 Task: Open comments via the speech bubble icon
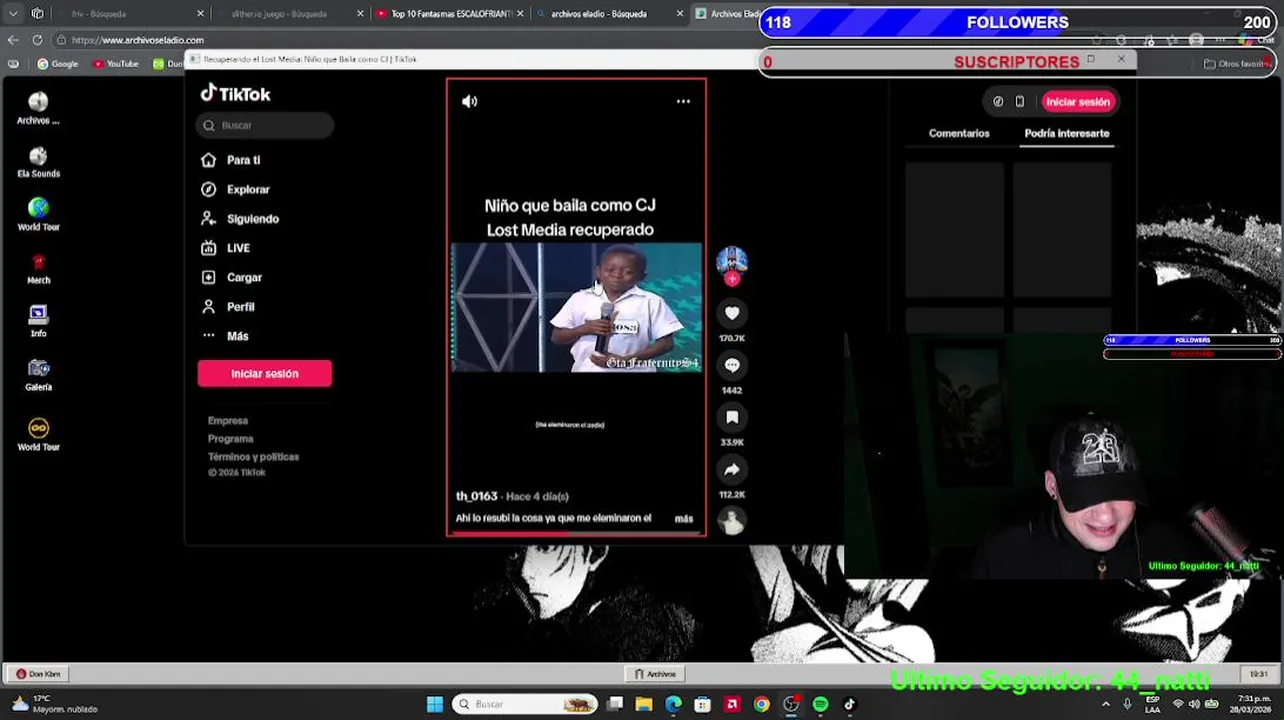click(x=732, y=365)
